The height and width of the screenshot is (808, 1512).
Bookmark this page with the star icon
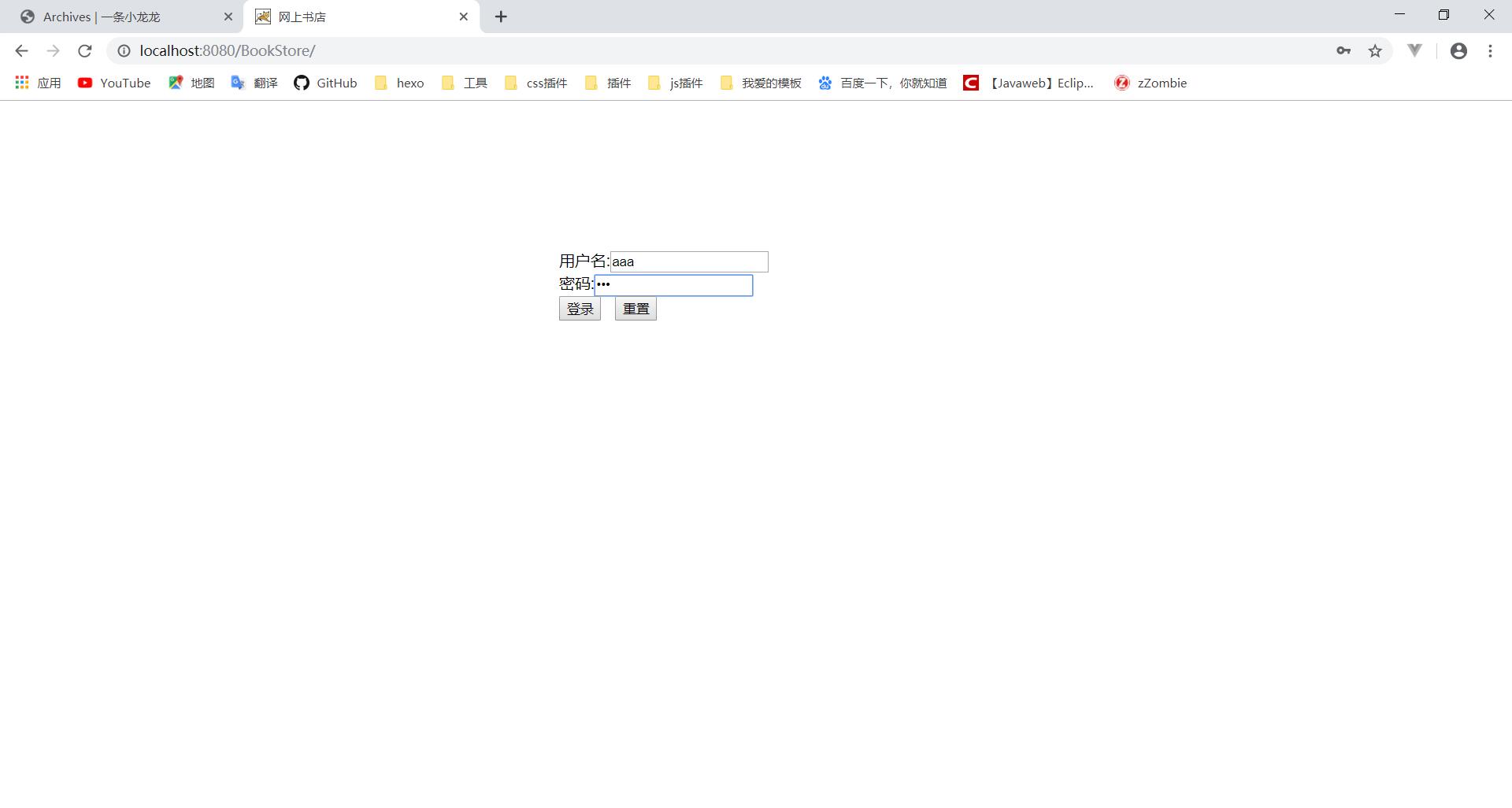pyautogui.click(x=1375, y=51)
